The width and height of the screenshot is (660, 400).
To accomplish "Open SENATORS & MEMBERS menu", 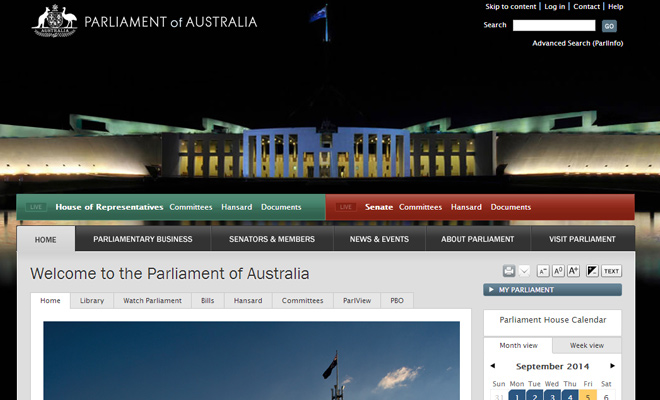I will (272, 239).
